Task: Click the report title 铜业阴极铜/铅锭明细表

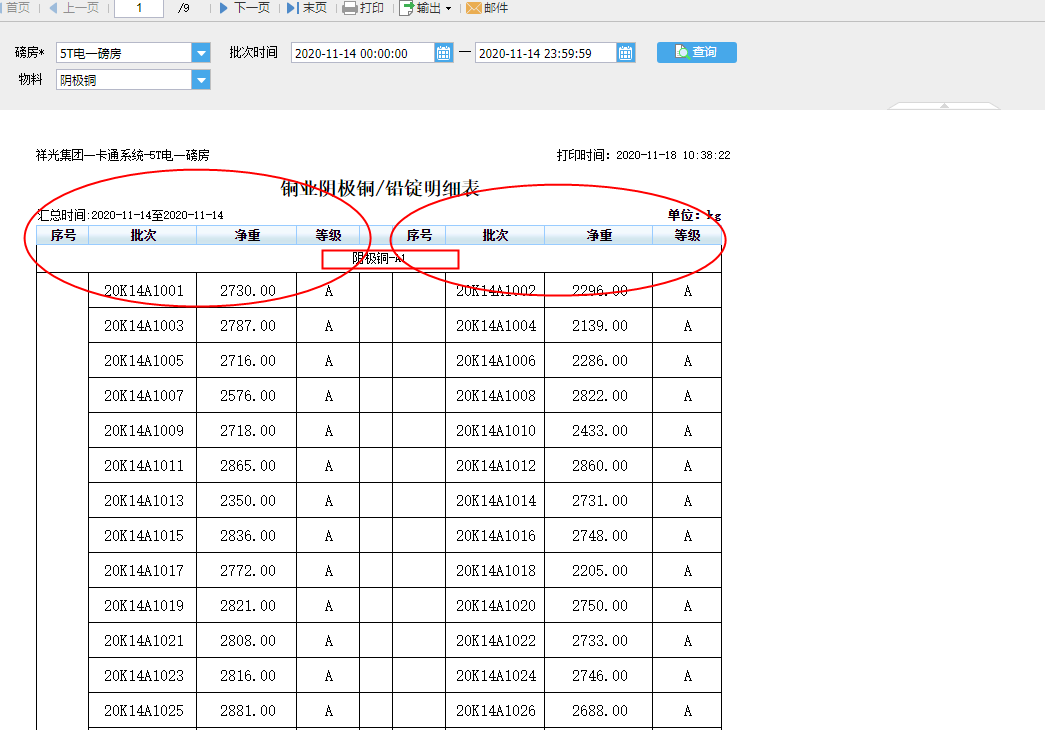Action: click(380, 188)
